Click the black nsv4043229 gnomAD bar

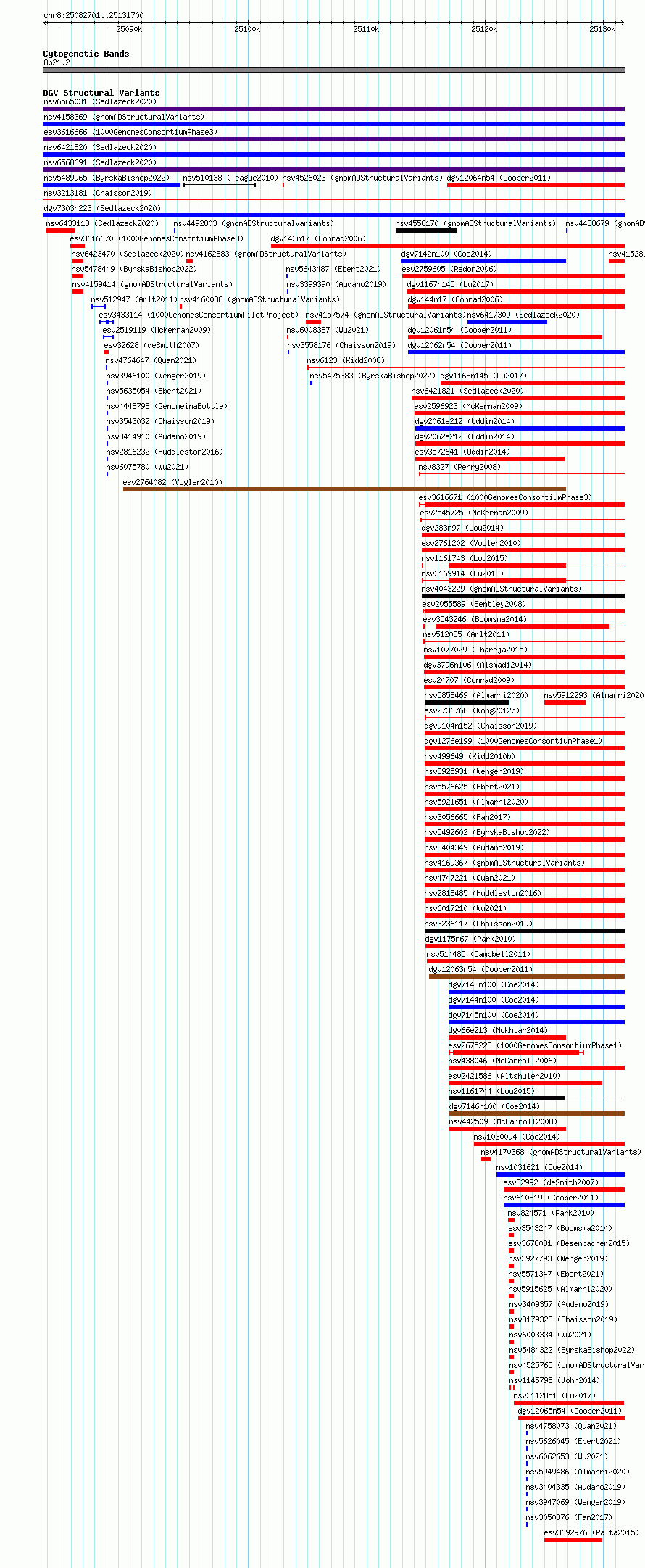click(x=523, y=596)
